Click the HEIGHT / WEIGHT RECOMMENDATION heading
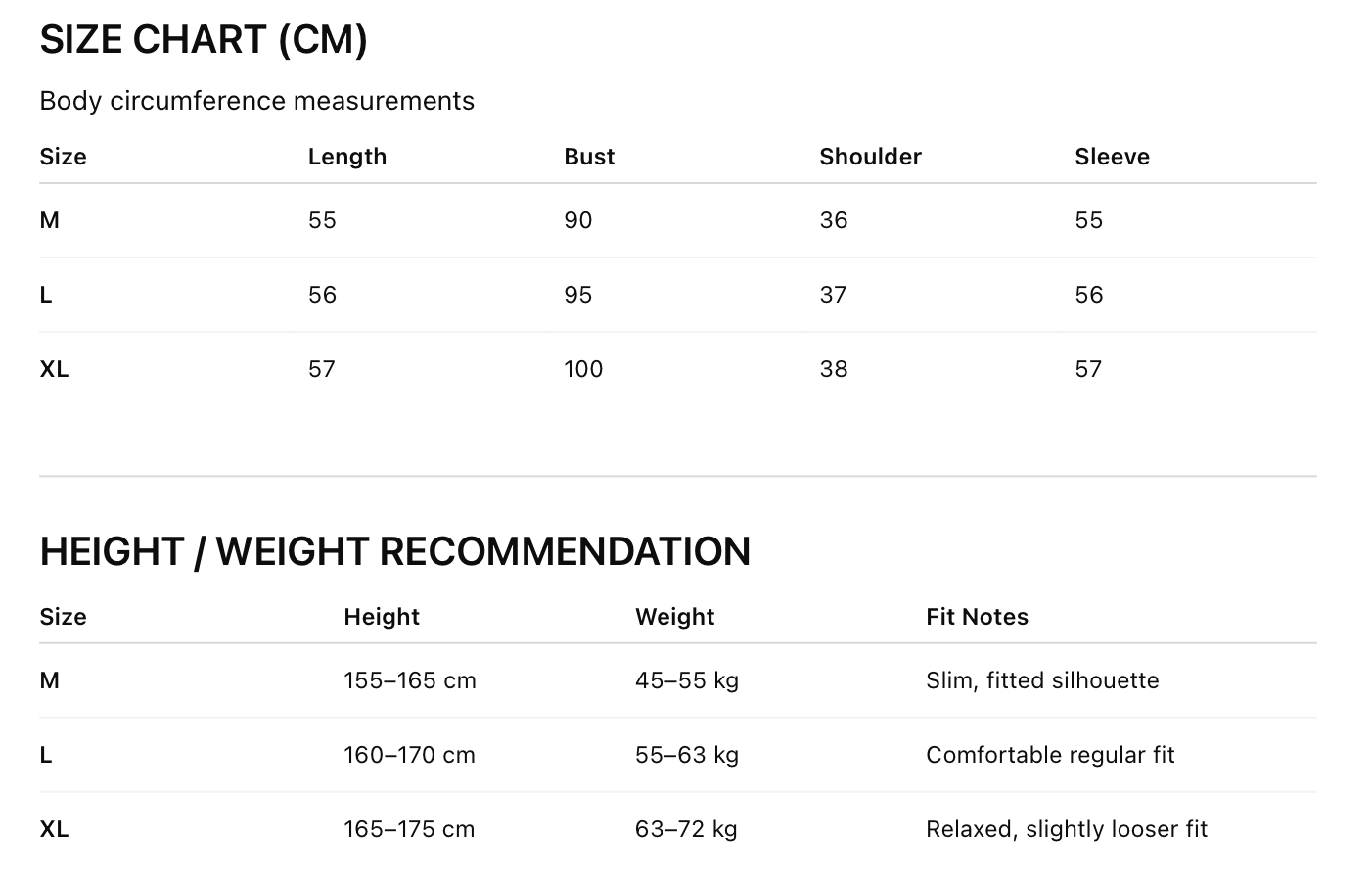The height and width of the screenshot is (889, 1372). [394, 551]
